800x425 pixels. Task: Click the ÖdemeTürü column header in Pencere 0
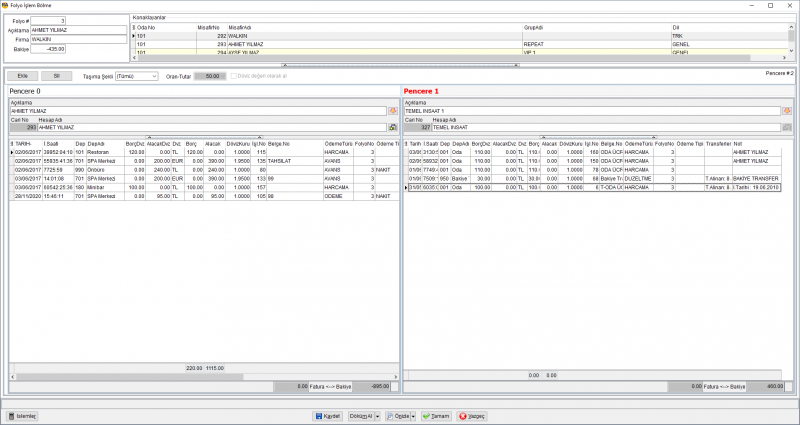[338, 144]
